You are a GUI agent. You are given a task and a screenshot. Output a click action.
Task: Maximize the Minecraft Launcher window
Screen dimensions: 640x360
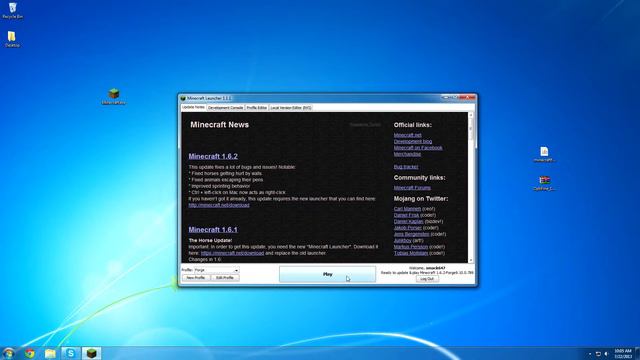click(455, 98)
